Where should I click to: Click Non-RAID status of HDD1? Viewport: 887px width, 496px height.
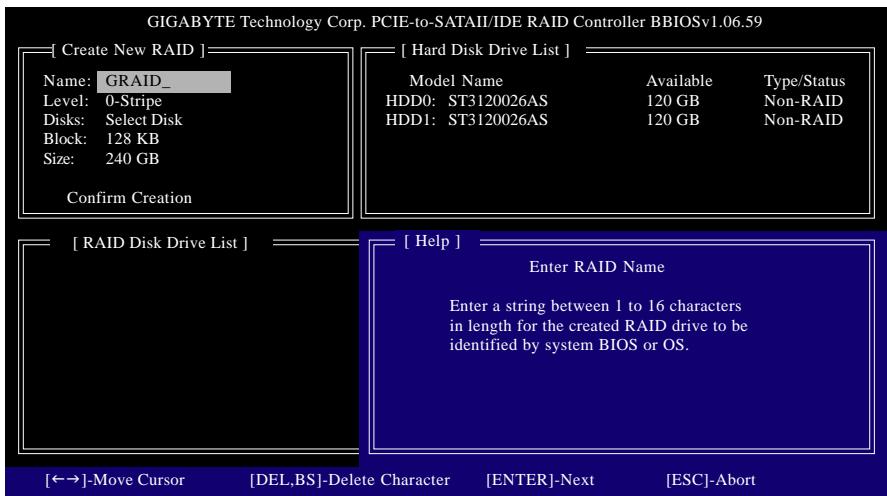pos(803,120)
